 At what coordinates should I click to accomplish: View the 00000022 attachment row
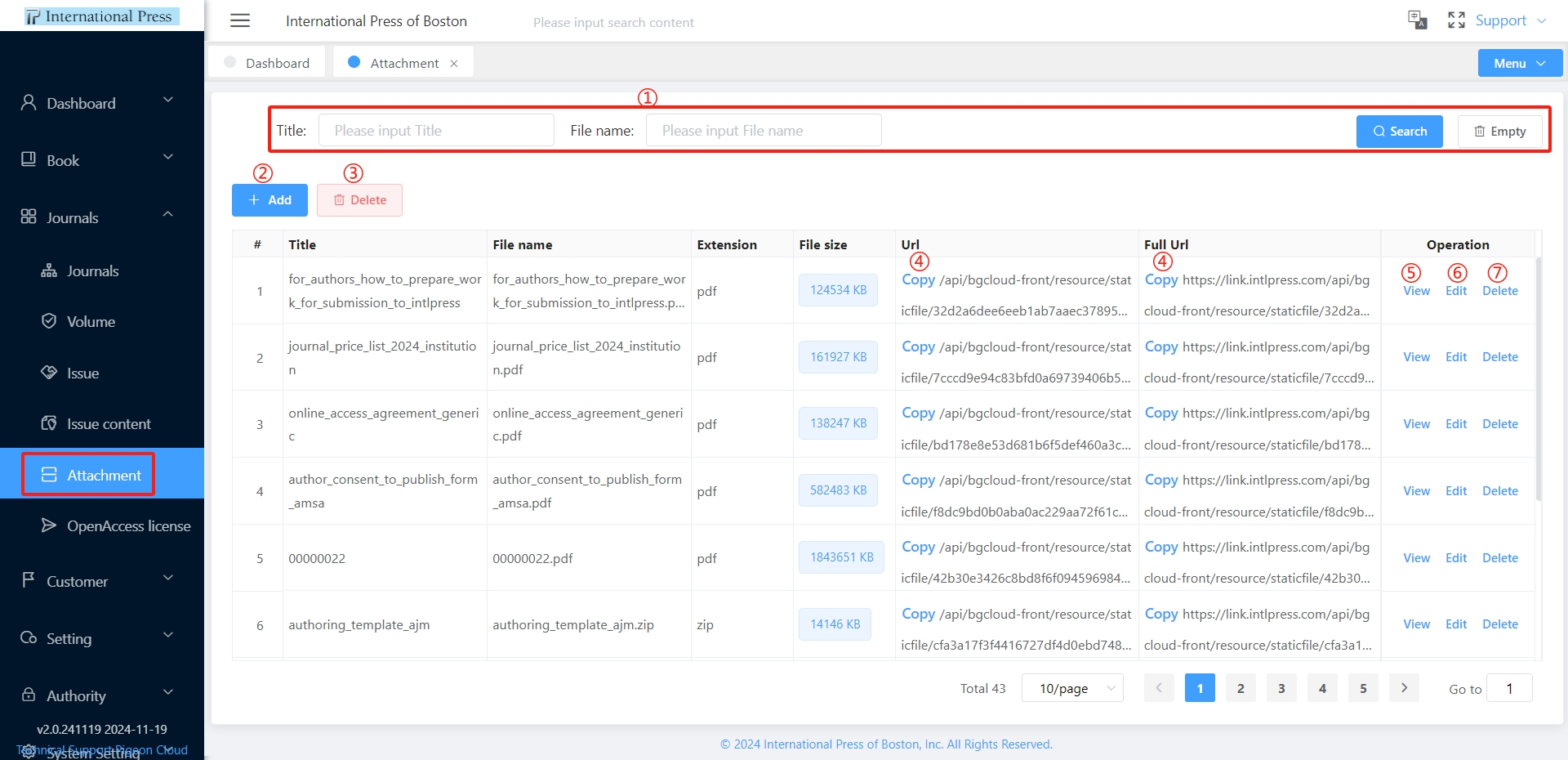click(x=1416, y=557)
